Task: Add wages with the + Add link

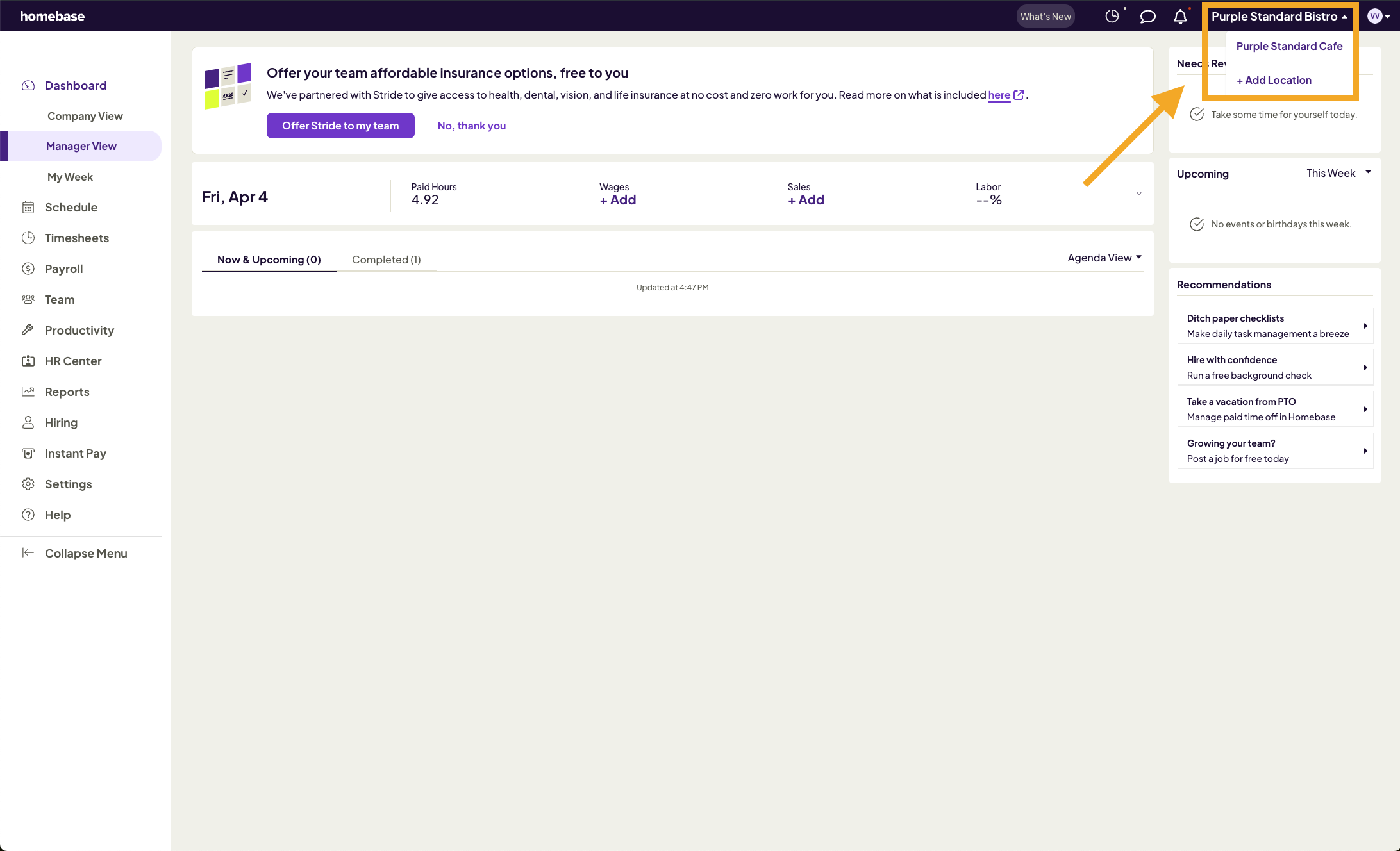Action: coord(618,200)
